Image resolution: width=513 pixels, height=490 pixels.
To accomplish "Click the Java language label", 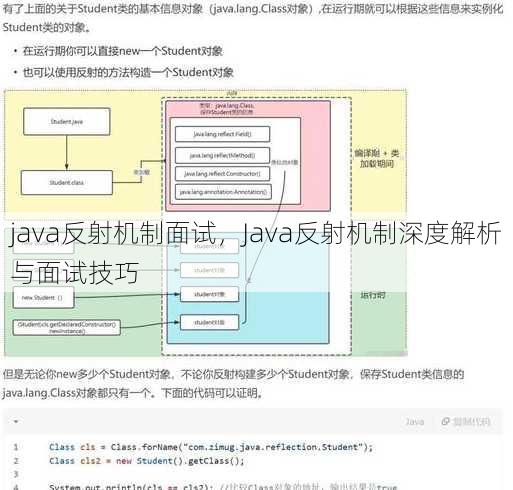I will [x=415, y=422].
